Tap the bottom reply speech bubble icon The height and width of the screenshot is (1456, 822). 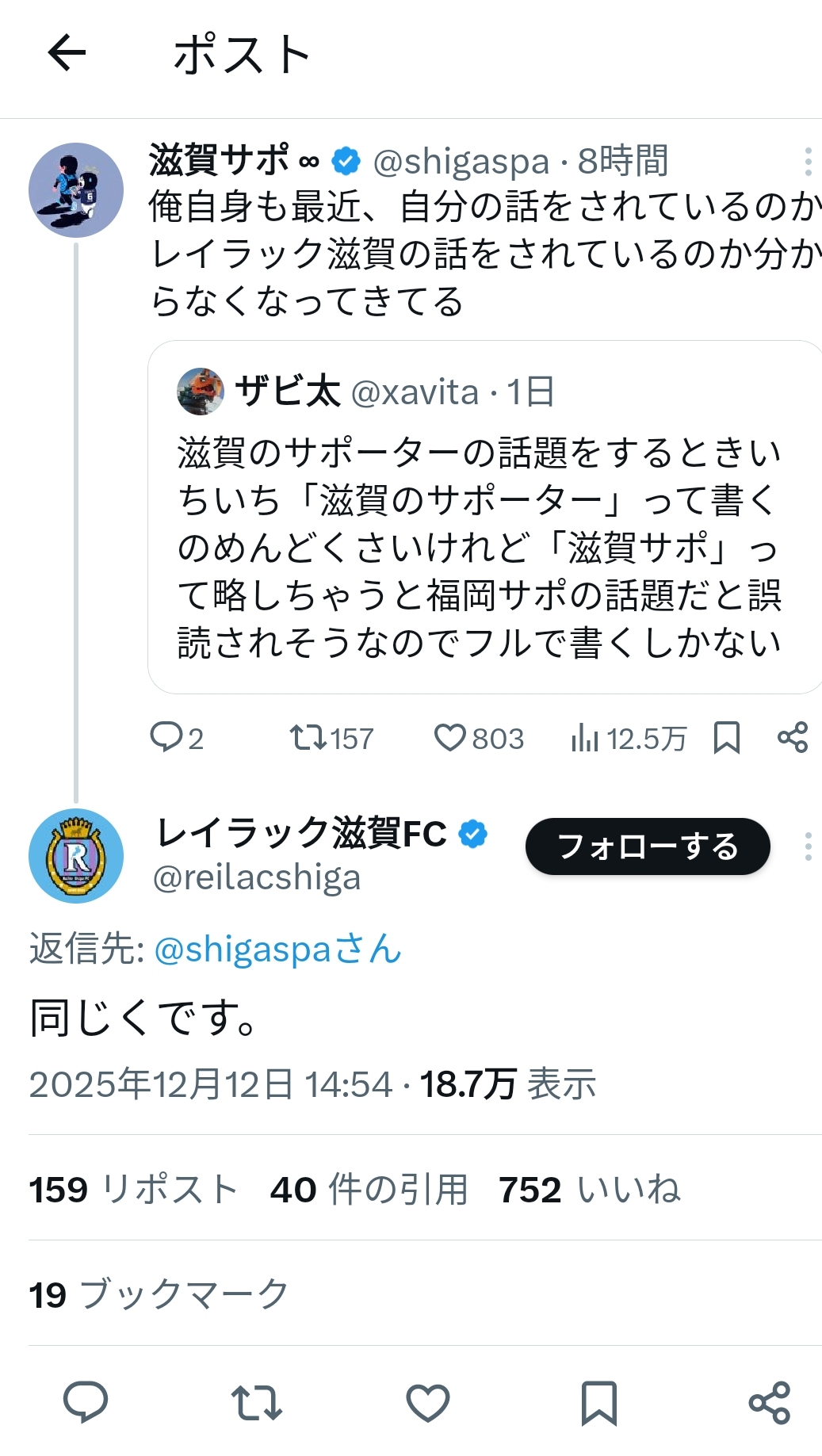(x=86, y=1401)
